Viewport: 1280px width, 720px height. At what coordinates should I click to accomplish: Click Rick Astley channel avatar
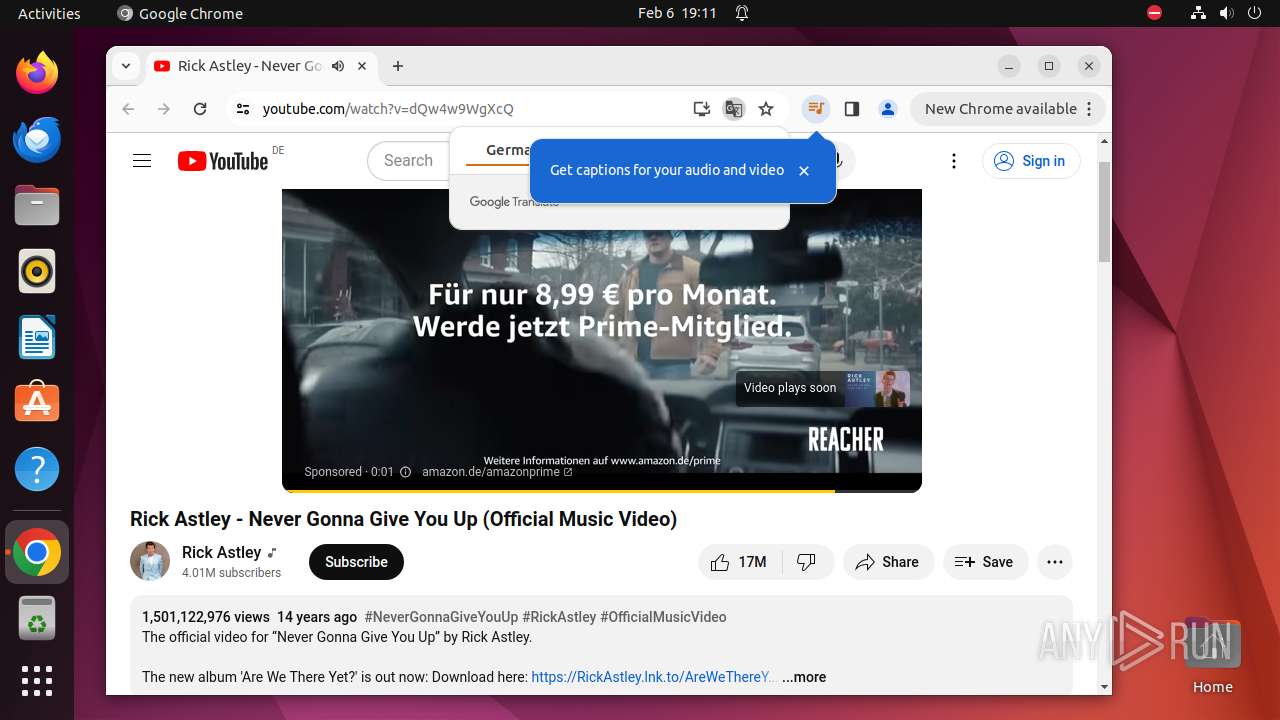pyautogui.click(x=150, y=561)
